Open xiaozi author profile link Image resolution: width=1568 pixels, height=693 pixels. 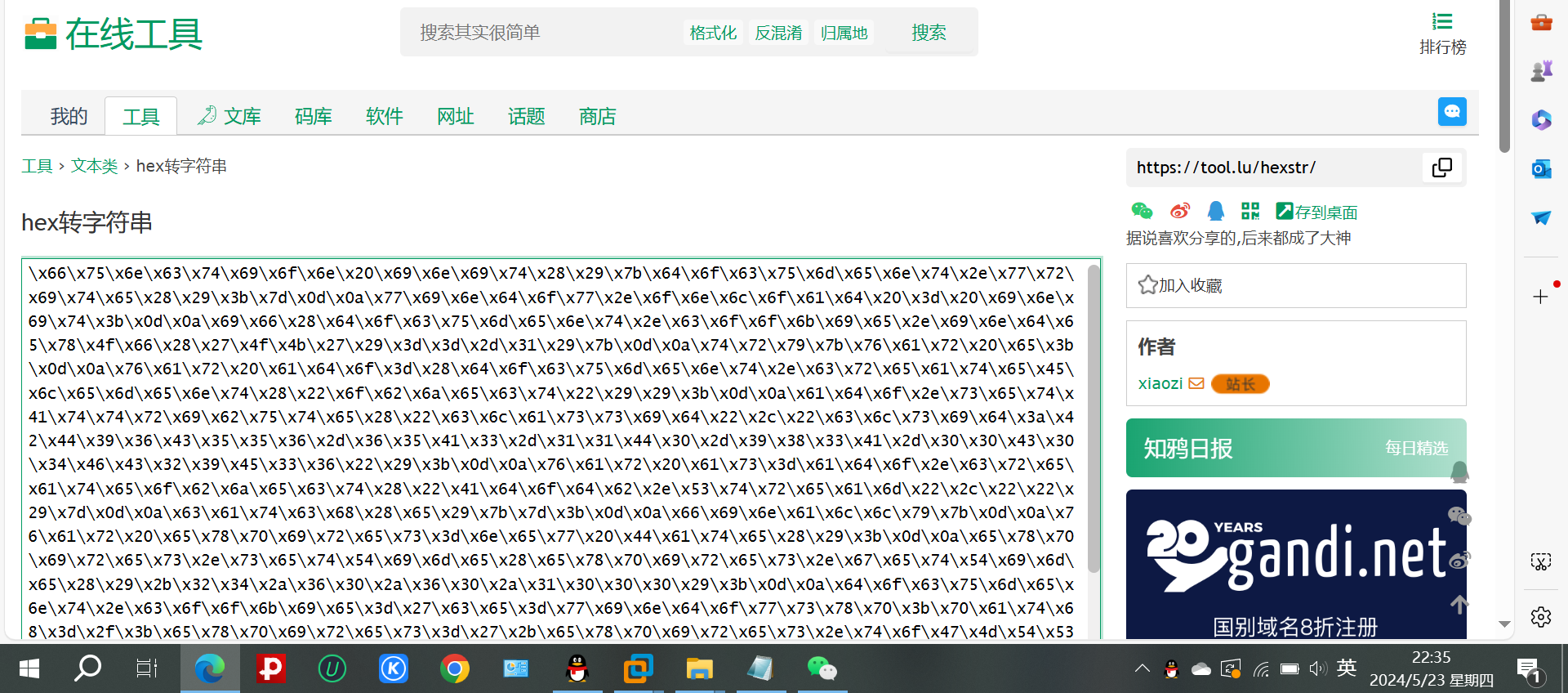(x=1160, y=383)
